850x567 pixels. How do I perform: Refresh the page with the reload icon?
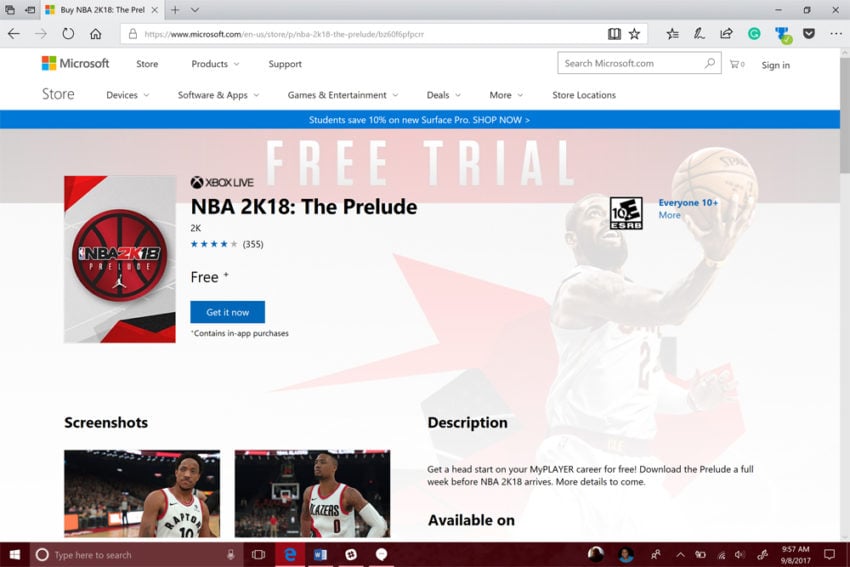tap(68, 34)
